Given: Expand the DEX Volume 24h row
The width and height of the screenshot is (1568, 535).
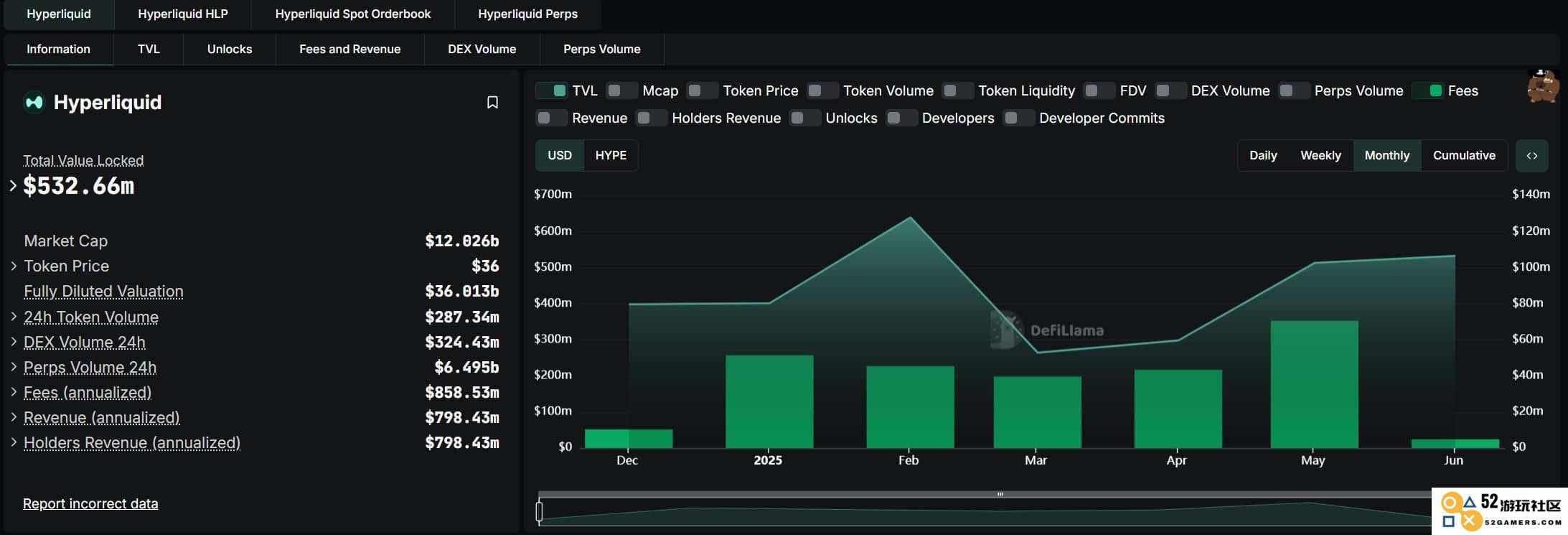Looking at the screenshot, I should click(14, 341).
